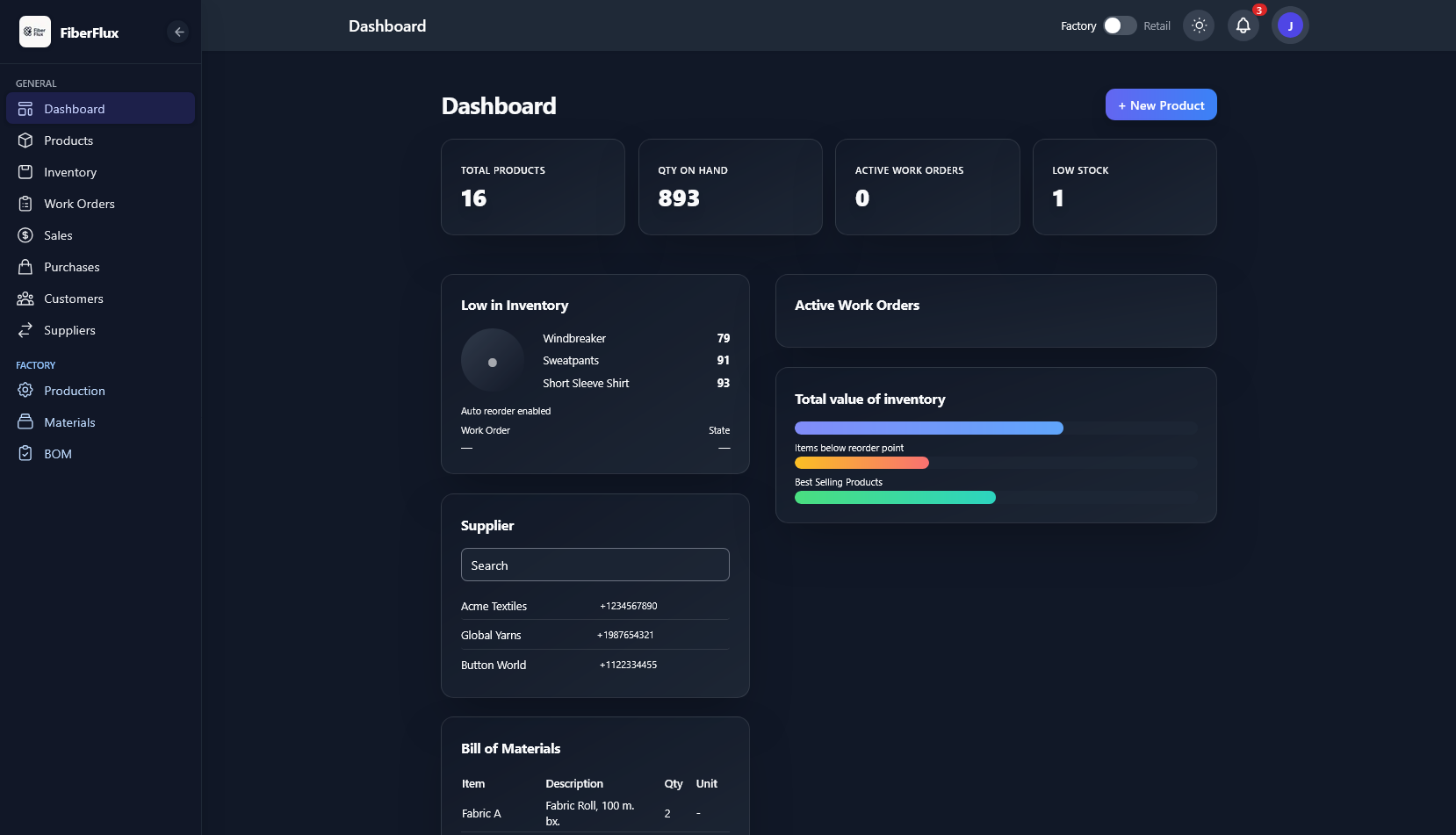Collapse the sidebar with the back arrow
Viewport: 1456px width, 835px height.
178,32
